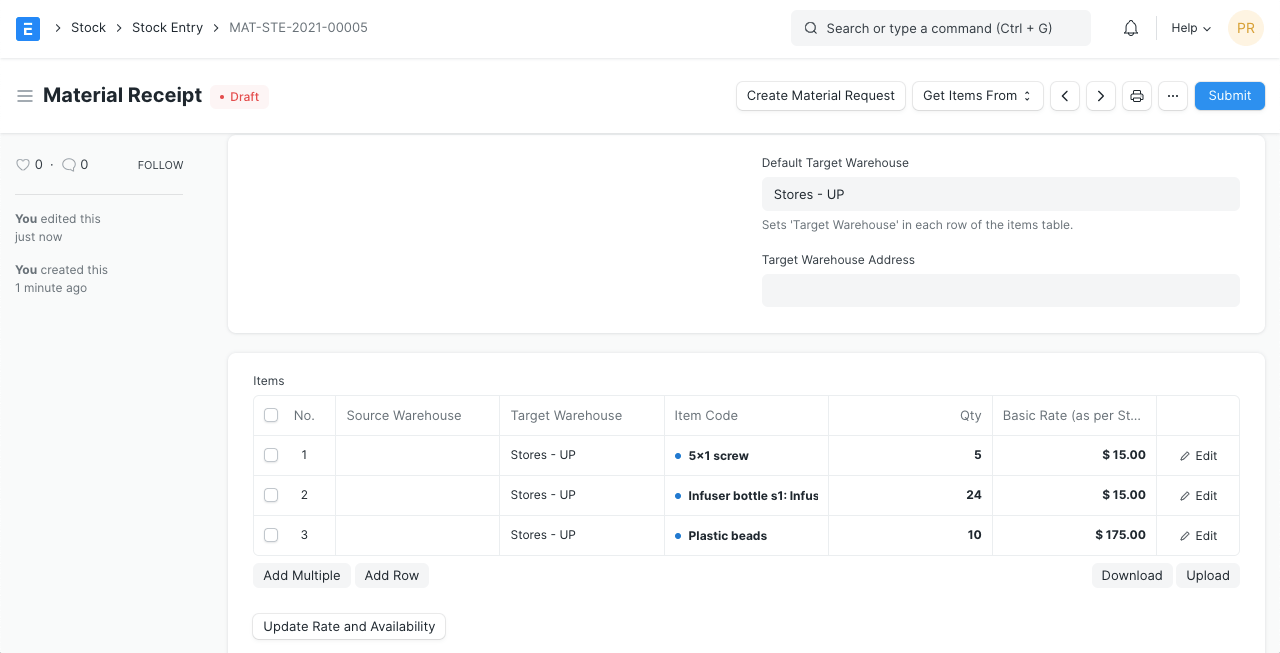Go to next document arrow
The height and width of the screenshot is (653, 1280).
(1101, 96)
